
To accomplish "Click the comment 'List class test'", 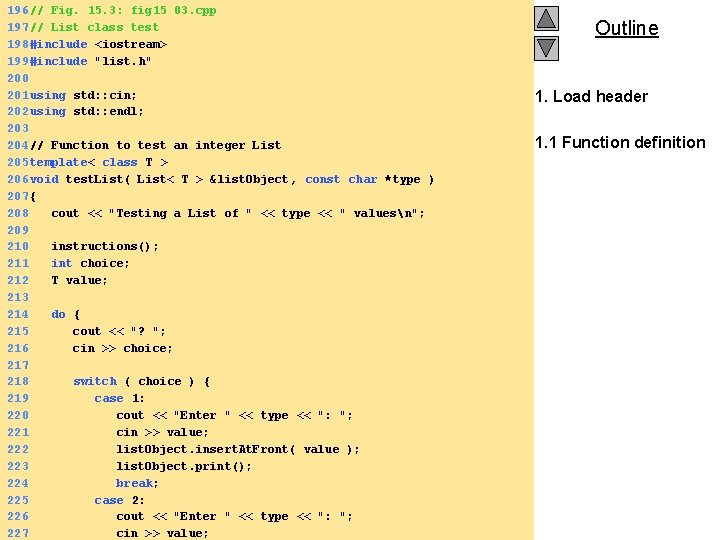I will (95, 27).
